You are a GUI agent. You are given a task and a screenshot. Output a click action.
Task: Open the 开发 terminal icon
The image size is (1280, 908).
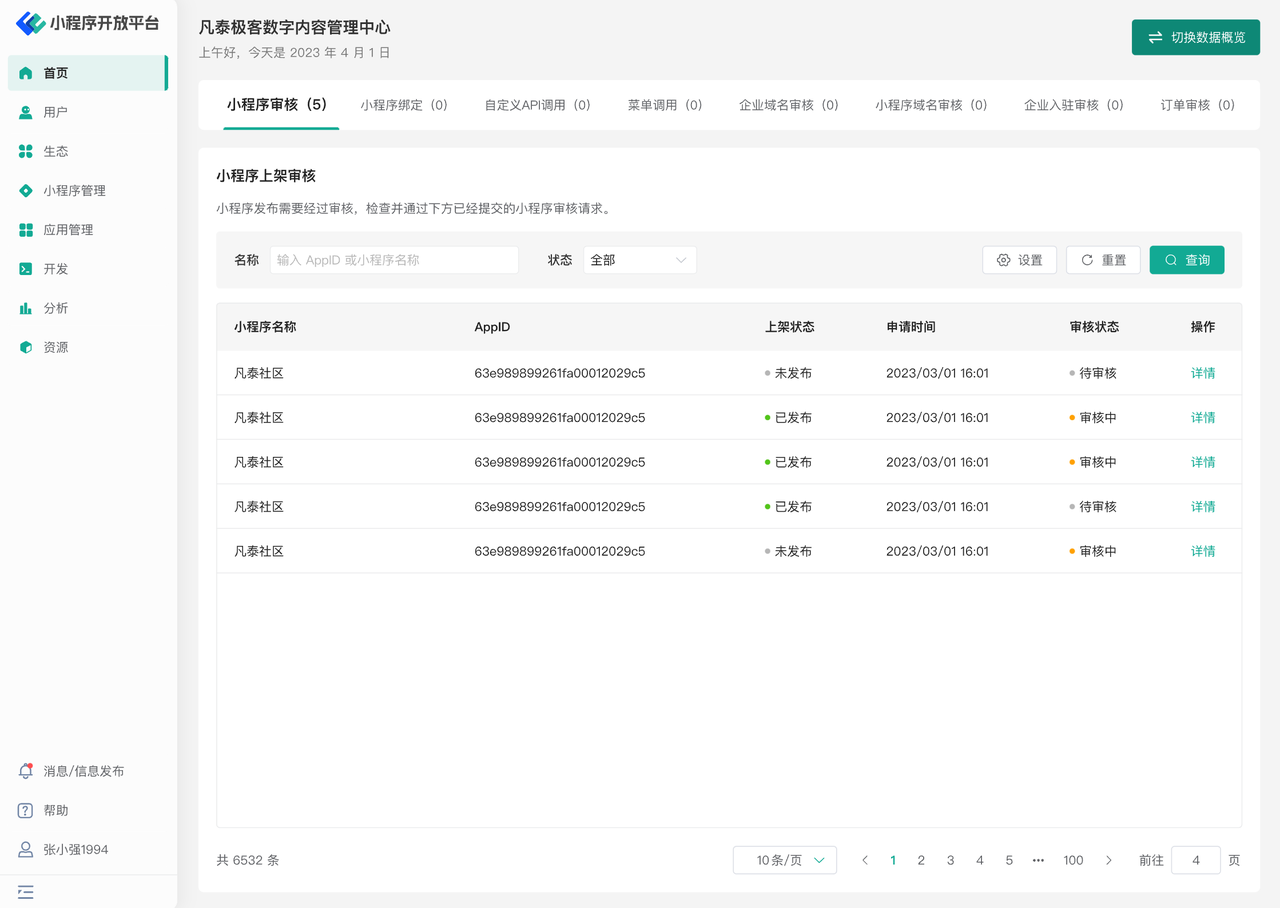26,269
